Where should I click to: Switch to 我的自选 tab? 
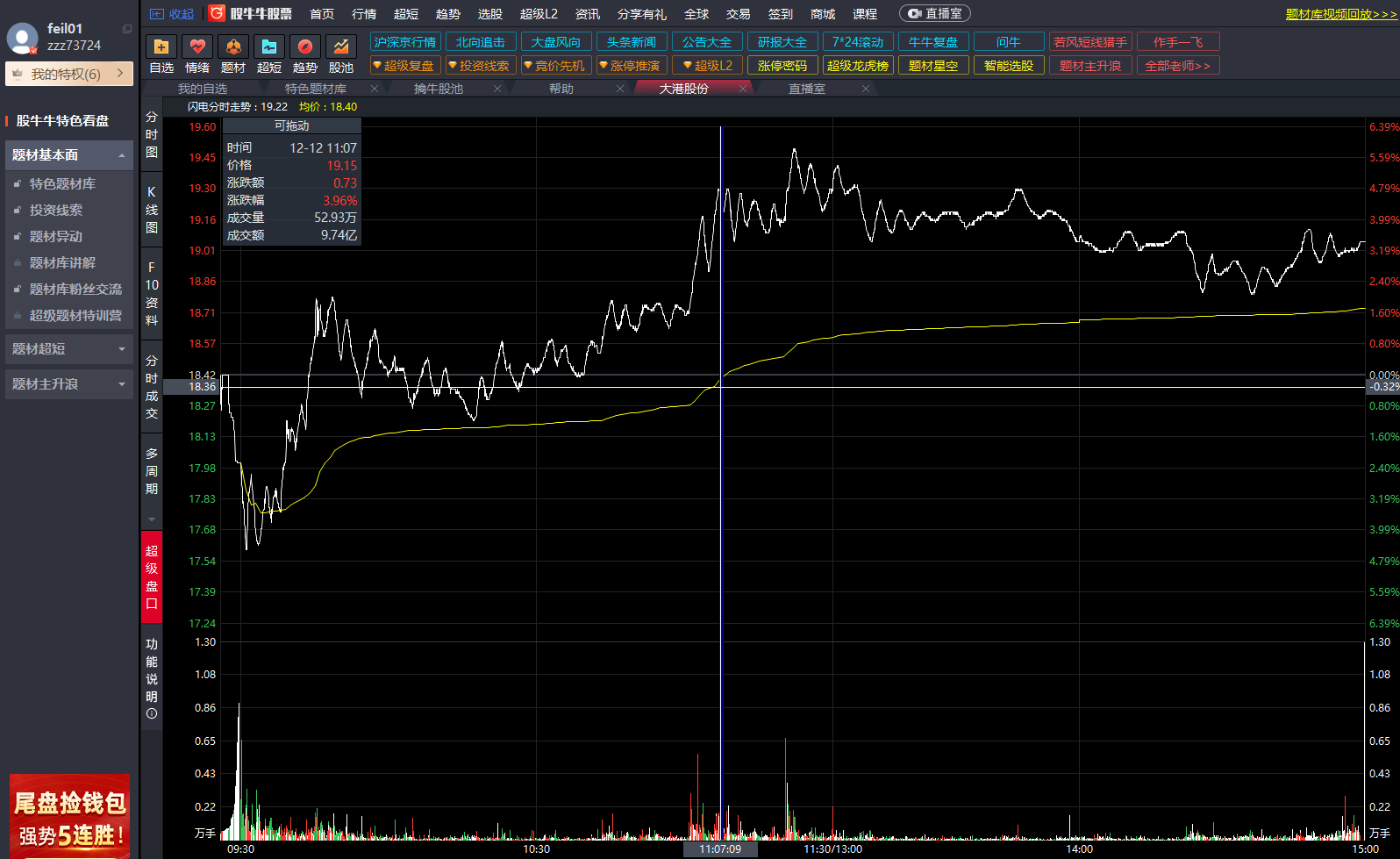(x=203, y=89)
